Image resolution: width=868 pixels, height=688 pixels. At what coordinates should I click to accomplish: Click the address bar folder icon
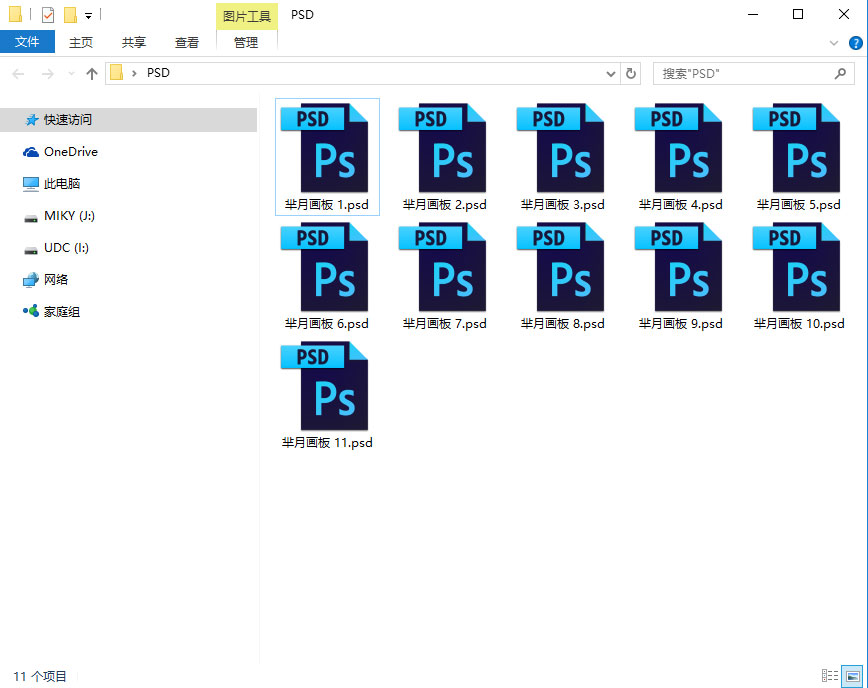click(x=116, y=73)
